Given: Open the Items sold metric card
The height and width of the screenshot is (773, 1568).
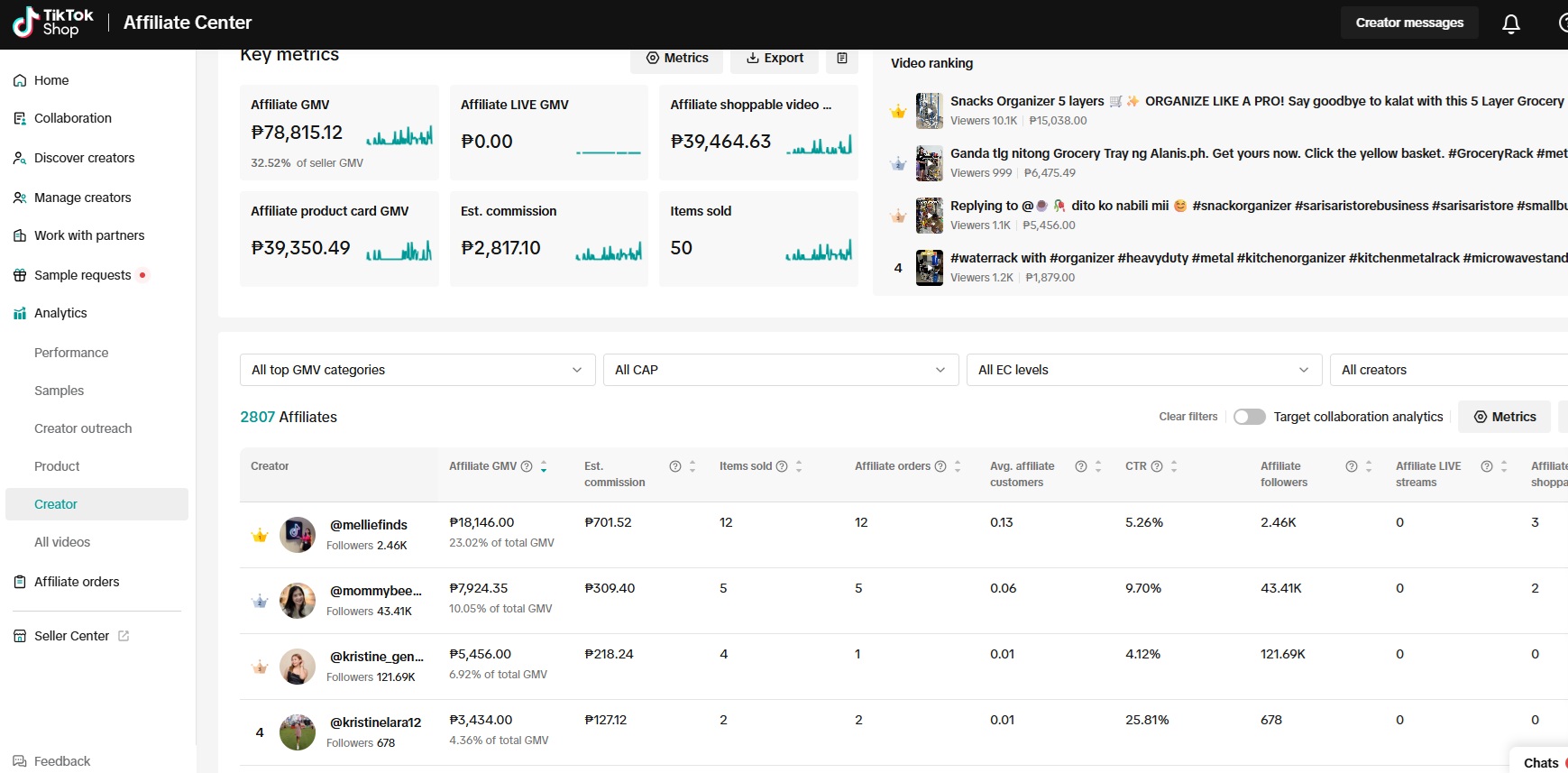Looking at the screenshot, I should coord(758,239).
